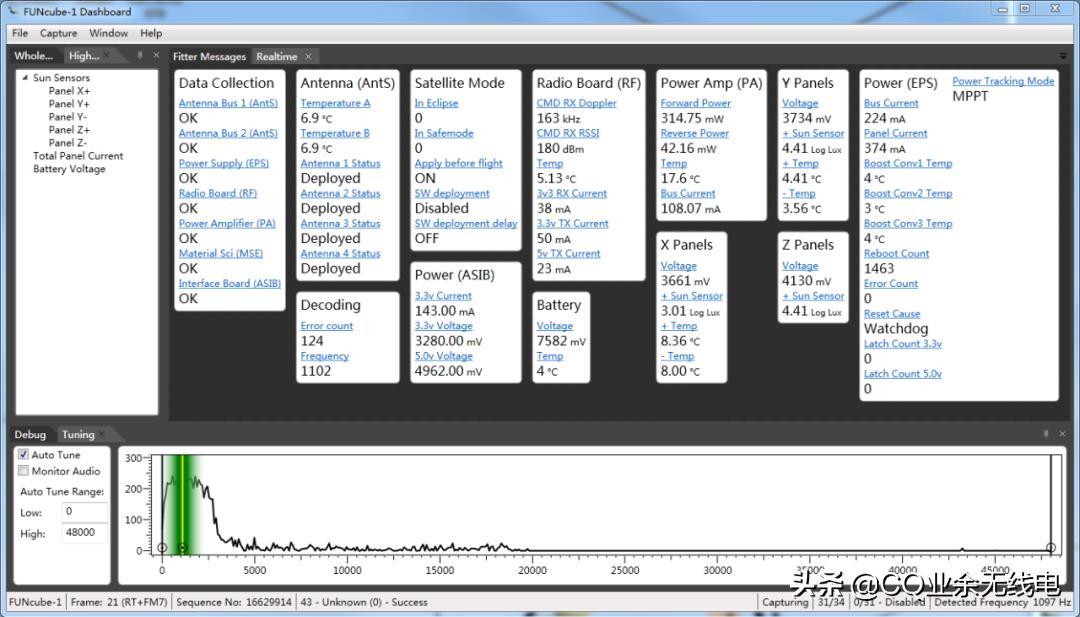Close the Realtime tab
The width and height of the screenshot is (1080, 617).
coord(309,56)
